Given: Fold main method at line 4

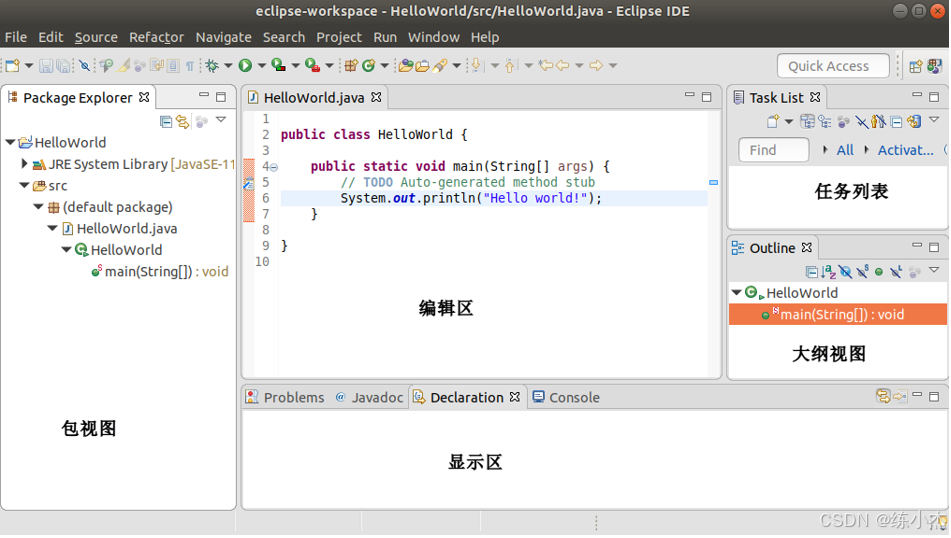Looking at the screenshot, I should (274, 167).
